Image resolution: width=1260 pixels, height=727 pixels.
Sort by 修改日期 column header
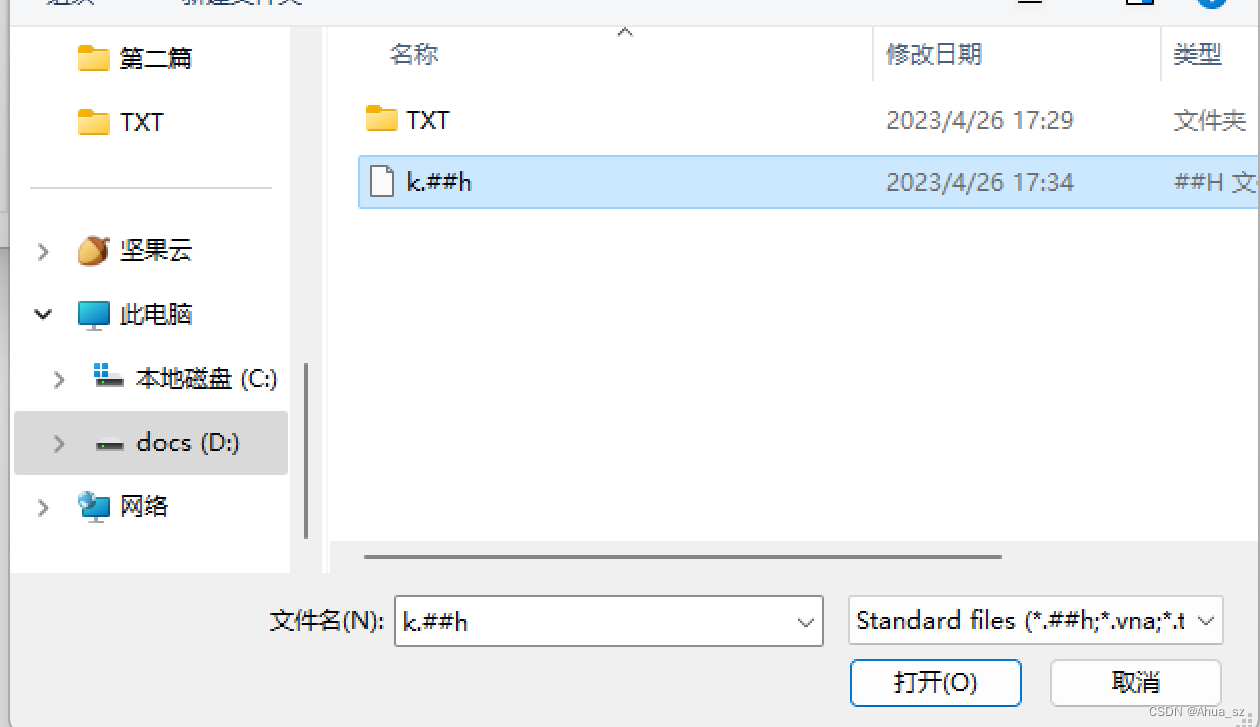[x=934, y=54]
